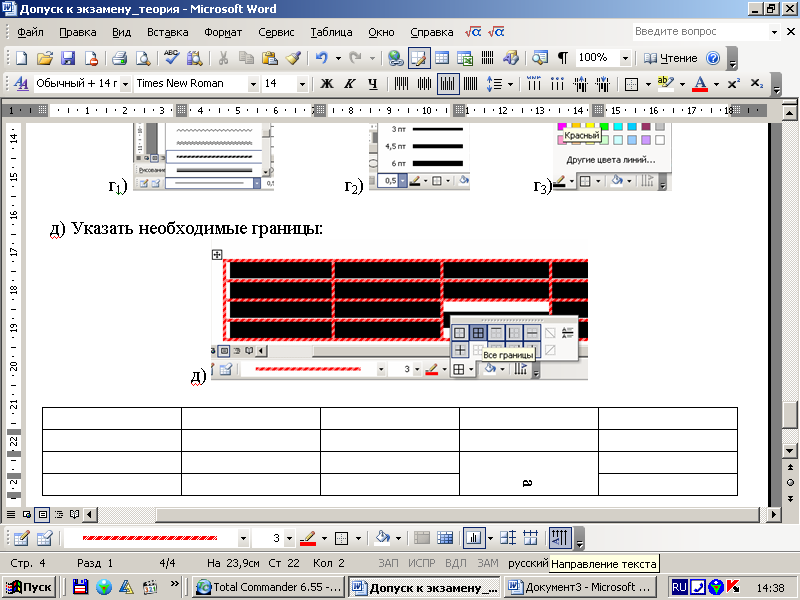This screenshot has width=800, height=600.
Task: Toggle underline Ч formatting
Action: 373,84
